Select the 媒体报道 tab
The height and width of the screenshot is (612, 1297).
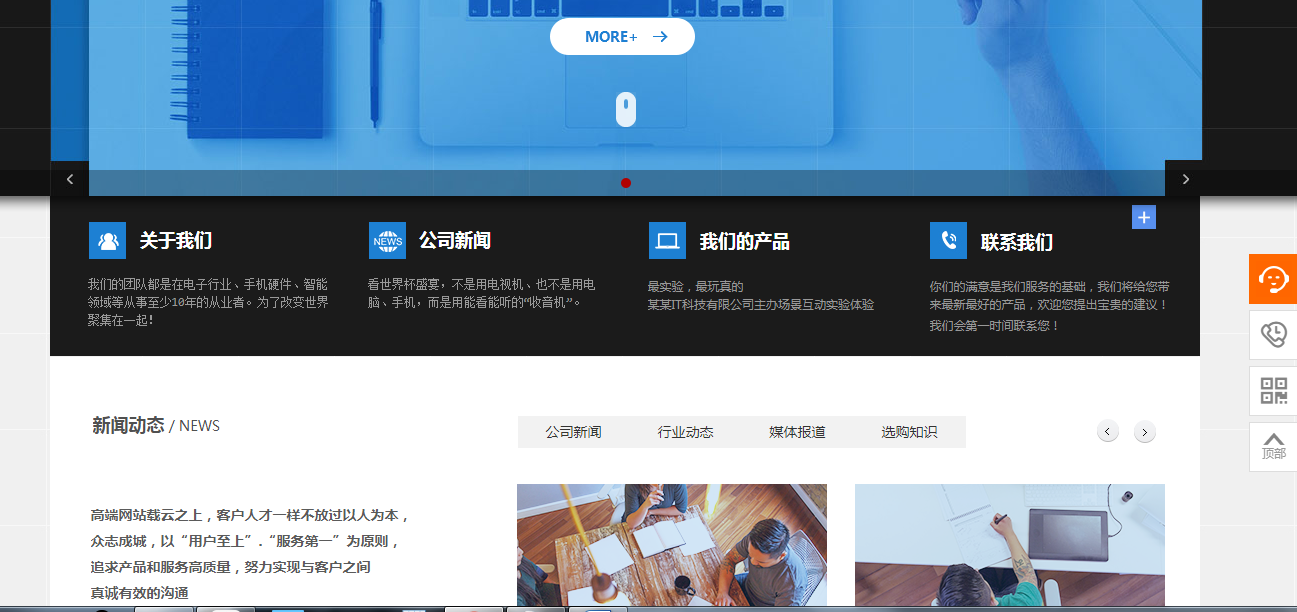coord(797,432)
